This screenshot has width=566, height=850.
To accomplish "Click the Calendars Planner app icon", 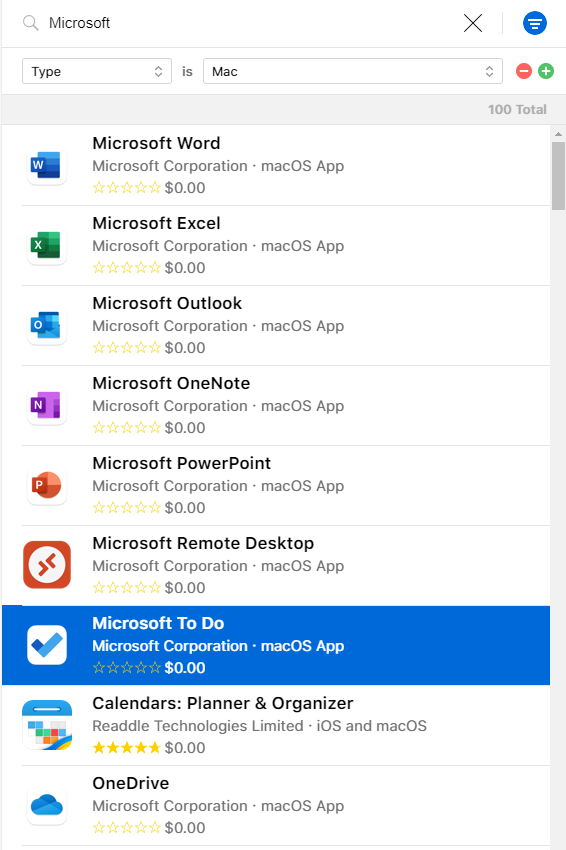I will point(47,725).
